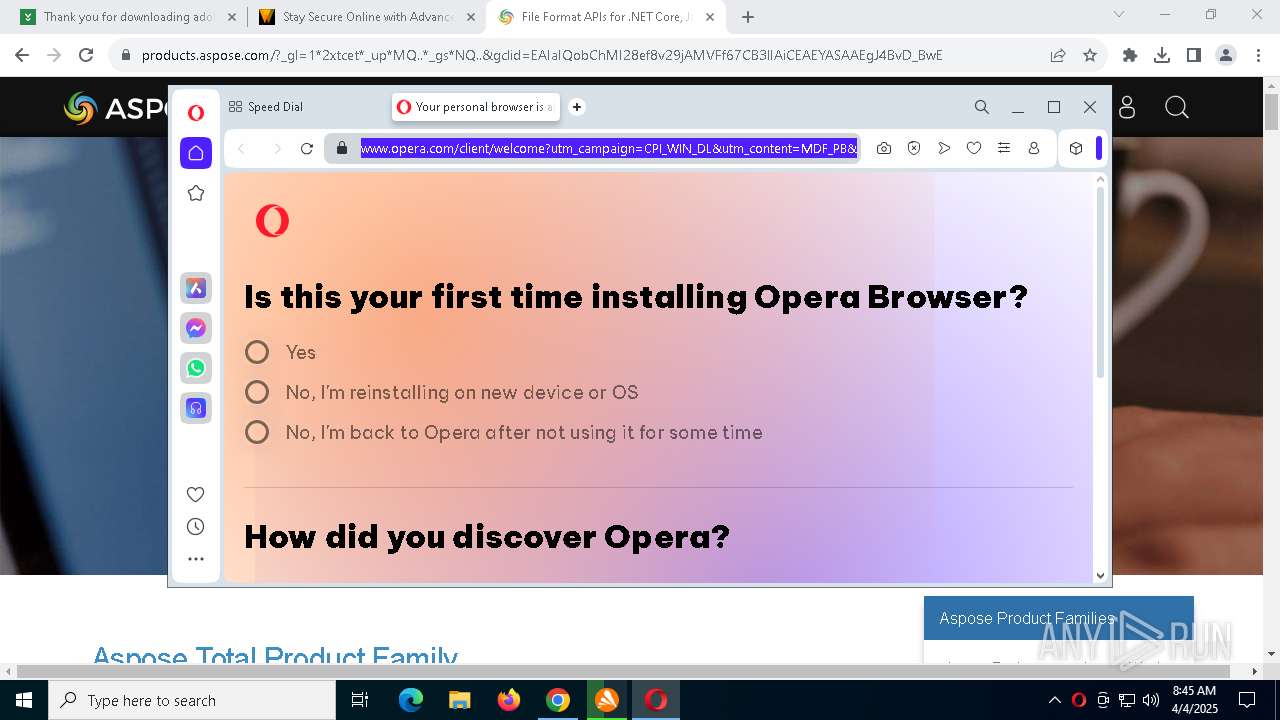This screenshot has height=720, width=1280.
Task: Click the taskbar search box
Action: coord(192,700)
